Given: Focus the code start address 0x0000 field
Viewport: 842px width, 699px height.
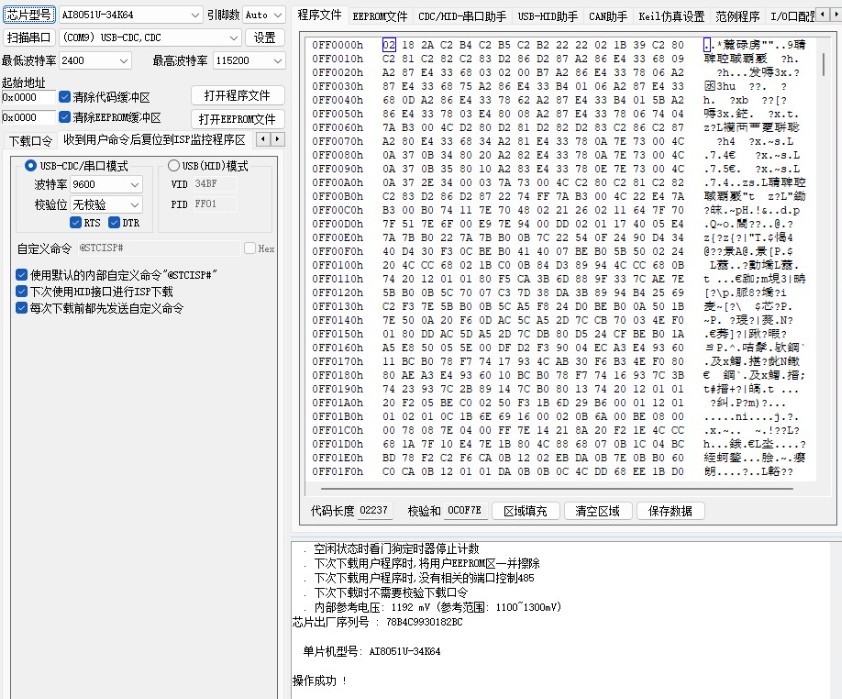Looking at the screenshot, I should click(28, 97).
